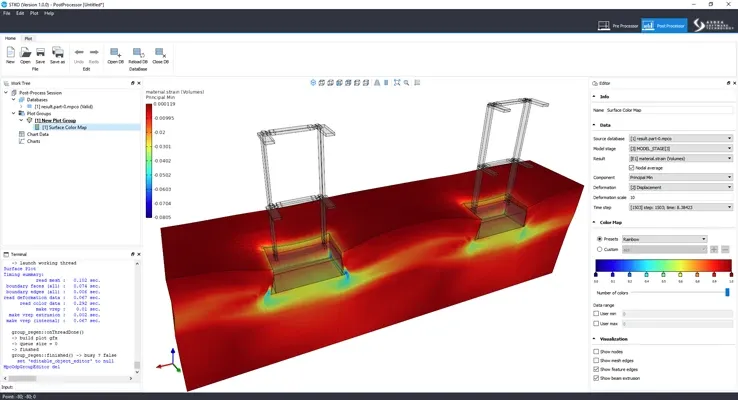Click the add custom color map plus button
This screenshot has height=400, width=738.
(714, 249)
